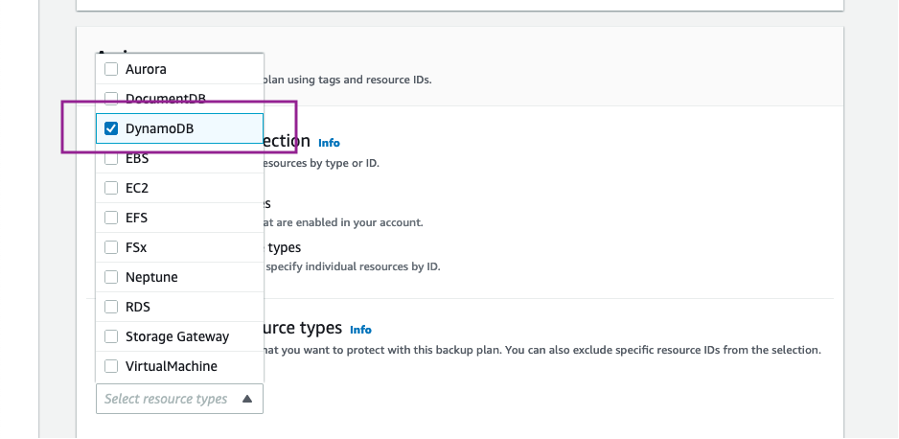Select the Storage Gateway checkbox
Image resolution: width=899 pixels, height=439 pixels.
coord(111,336)
